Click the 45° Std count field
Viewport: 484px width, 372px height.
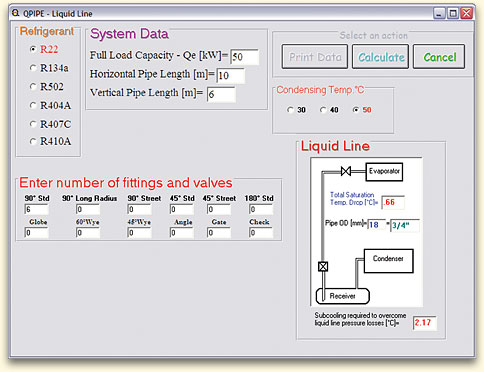tap(182, 209)
